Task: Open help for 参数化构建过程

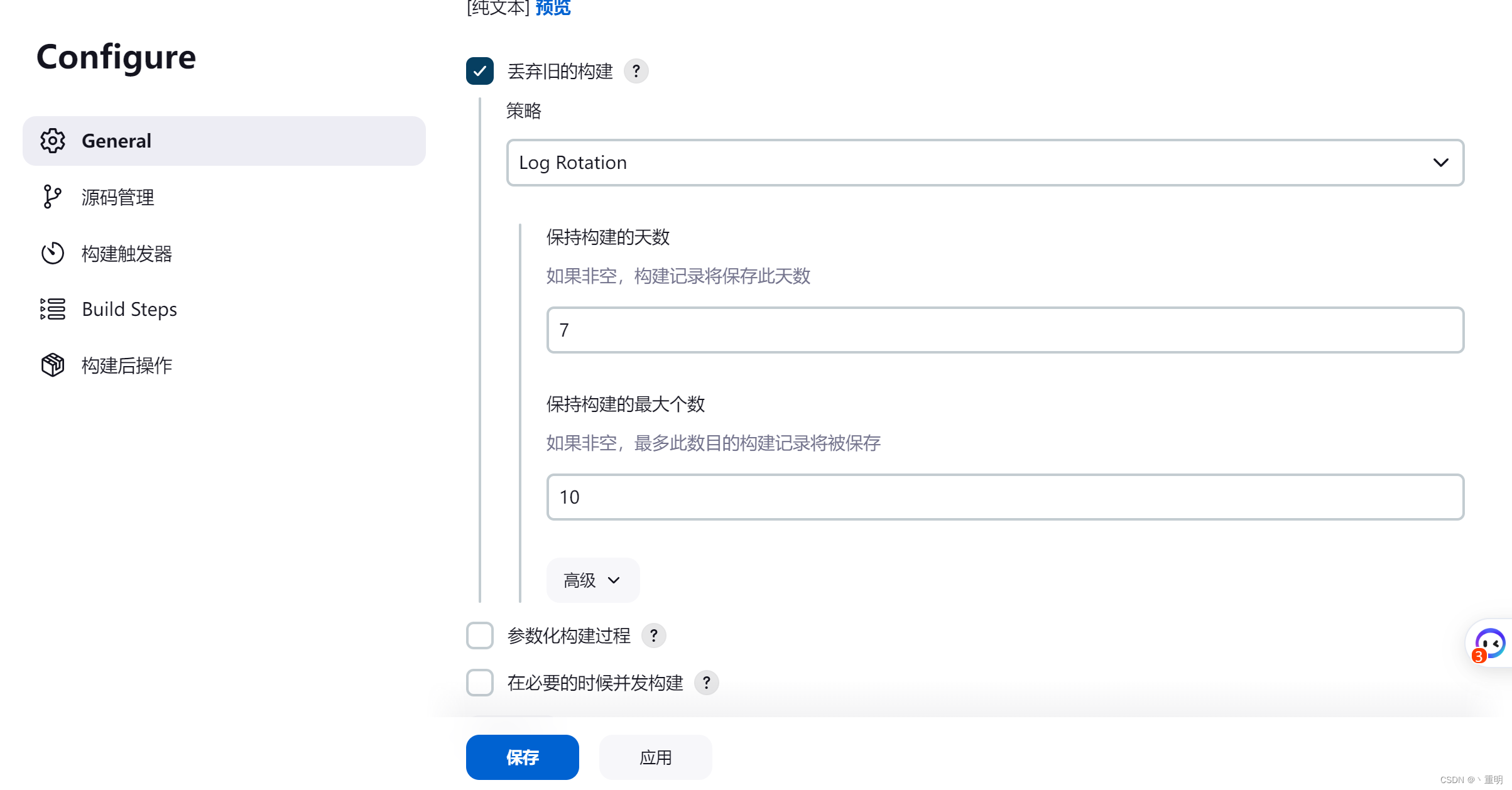Action: pyautogui.click(x=654, y=636)
